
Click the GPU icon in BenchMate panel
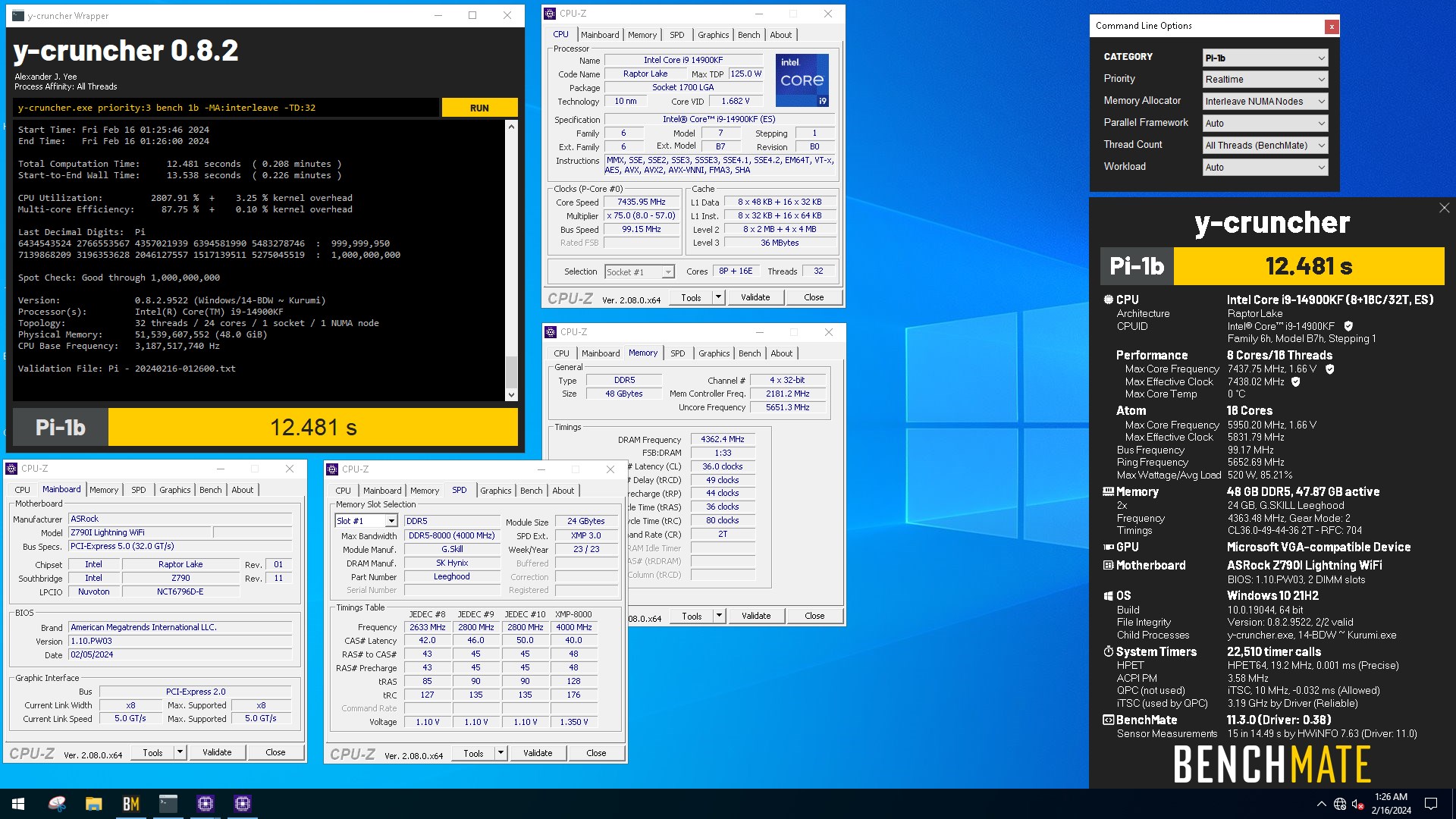point(1108,547)
